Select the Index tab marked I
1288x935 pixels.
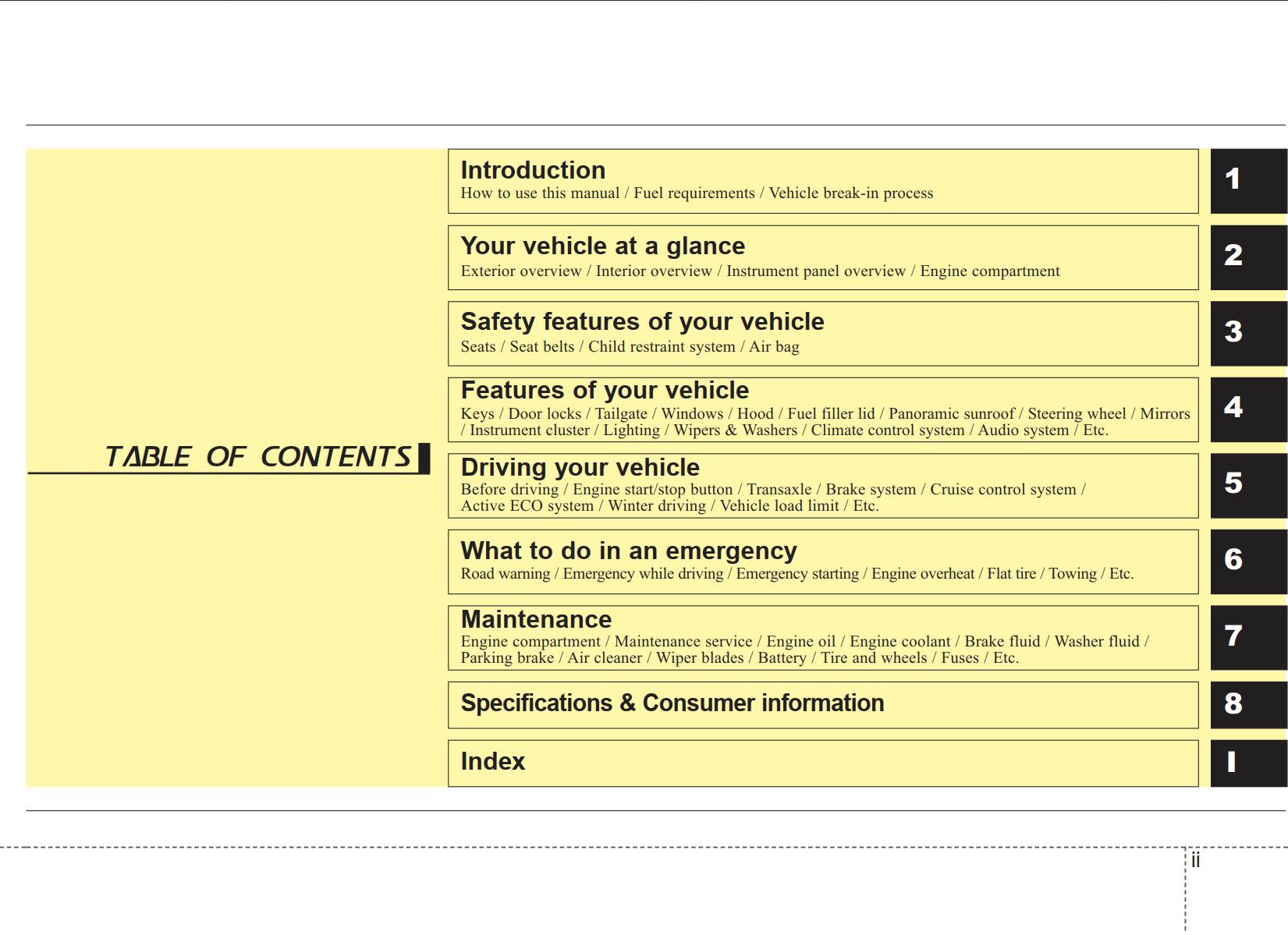tap(1248, 763)
